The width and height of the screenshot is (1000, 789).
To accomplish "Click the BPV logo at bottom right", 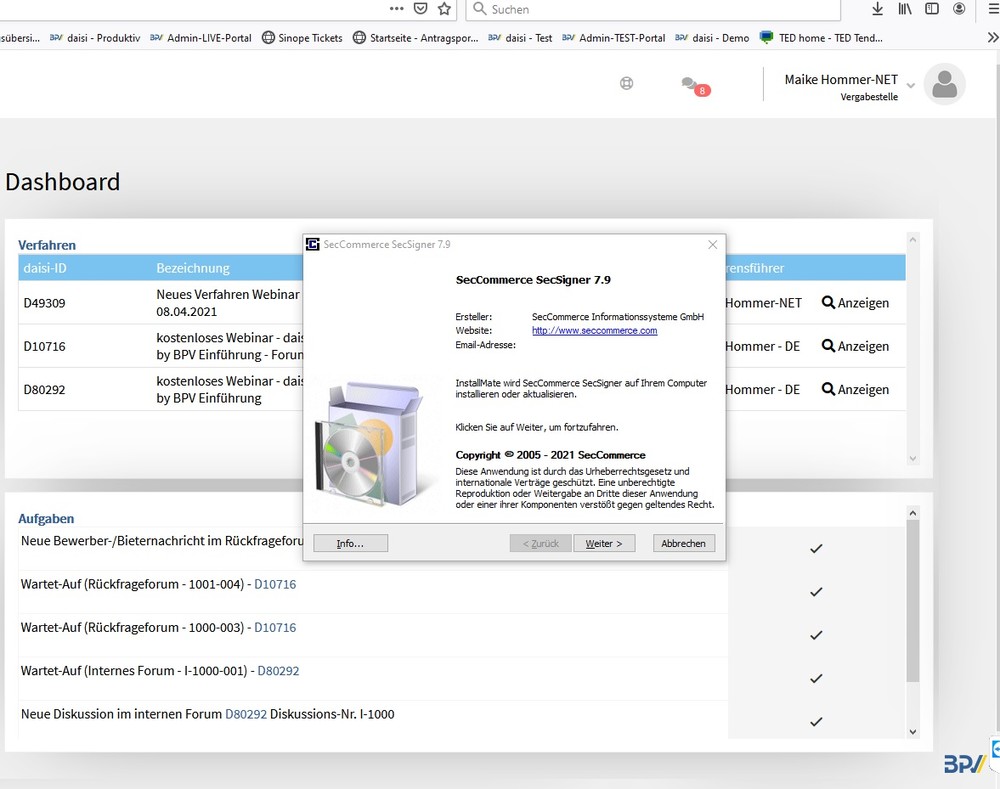I will coord(966,763).
